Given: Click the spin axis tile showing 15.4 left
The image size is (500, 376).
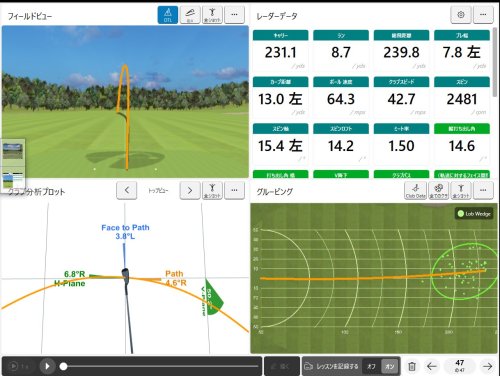Looking at the screenshot, I should pos(280,144).
